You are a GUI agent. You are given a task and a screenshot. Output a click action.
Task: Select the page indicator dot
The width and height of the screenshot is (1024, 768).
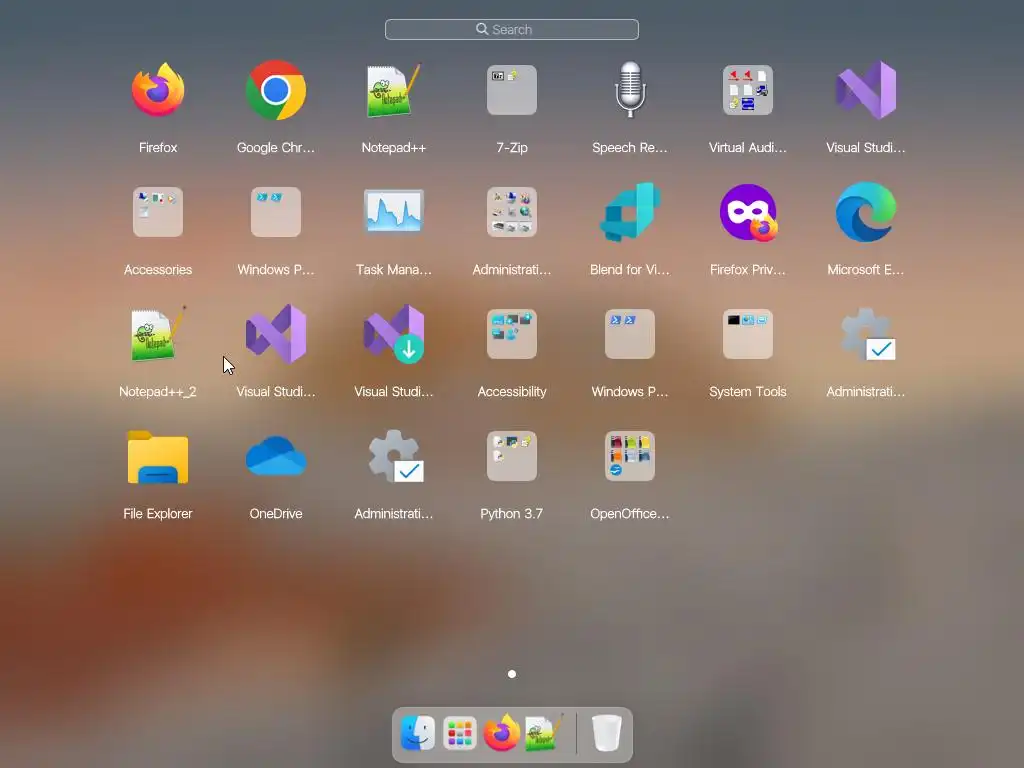[x=511, y=674]
